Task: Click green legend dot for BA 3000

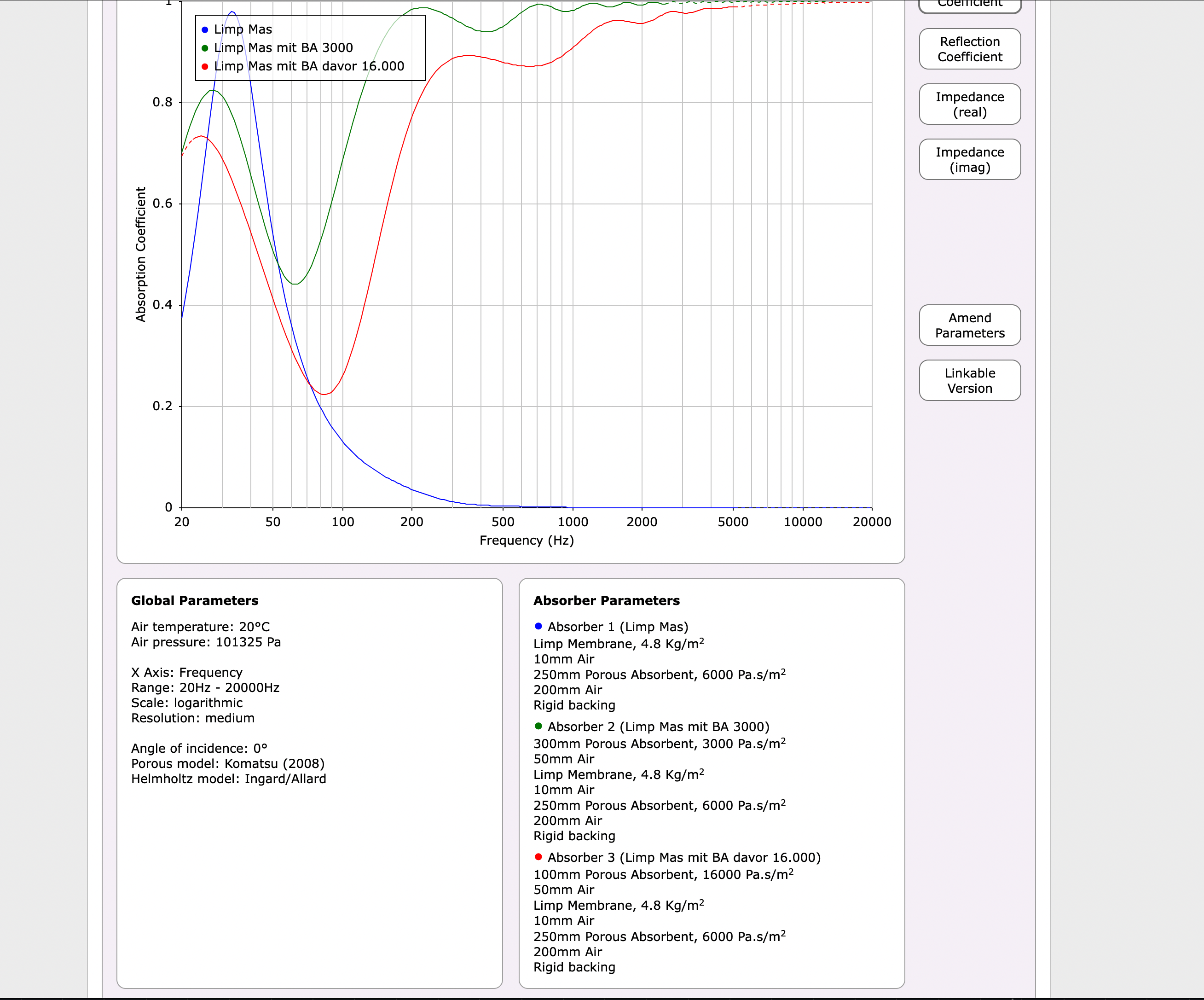Action: tap(205, 48)
